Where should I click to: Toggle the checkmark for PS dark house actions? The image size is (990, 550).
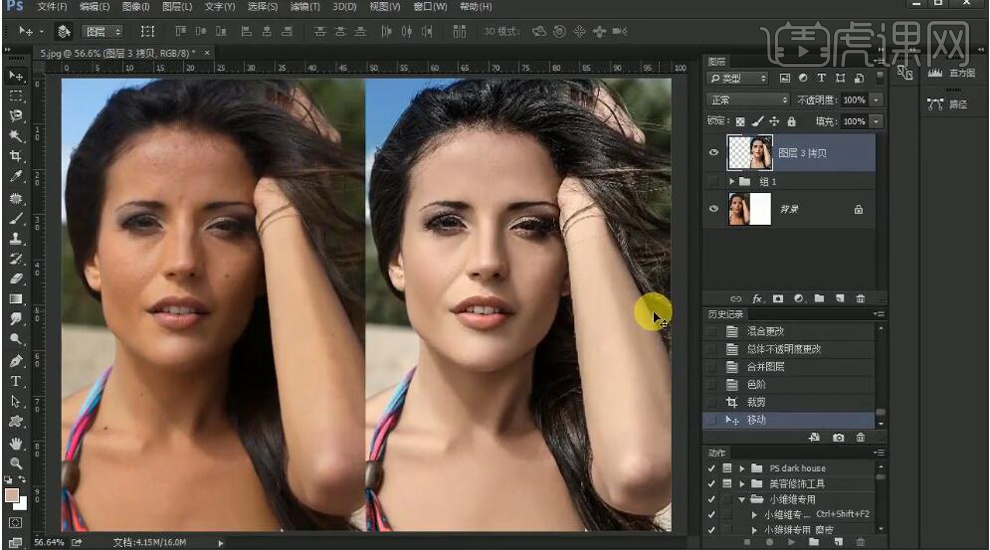point(711,468)
